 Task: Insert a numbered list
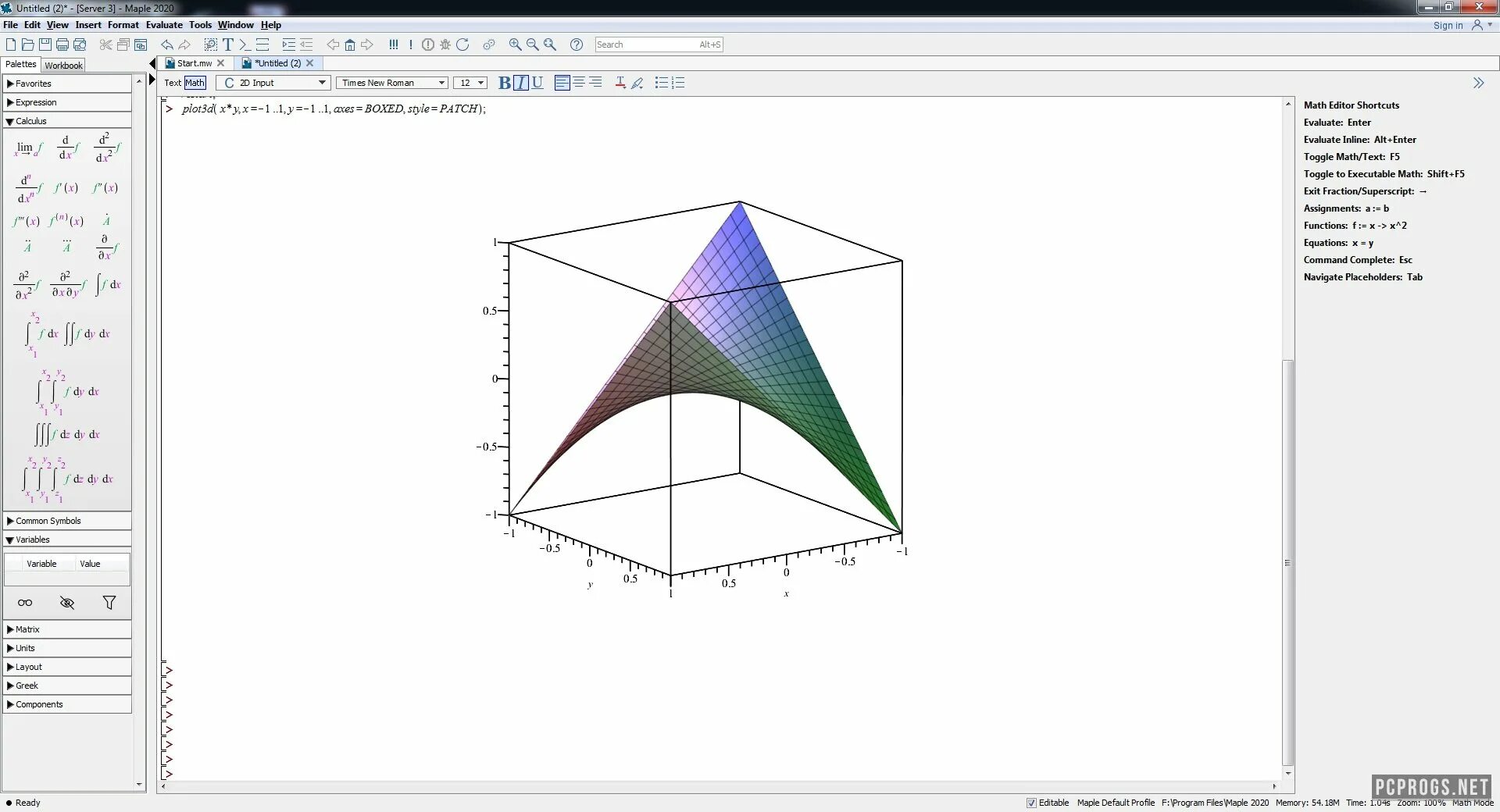point(678,83)
